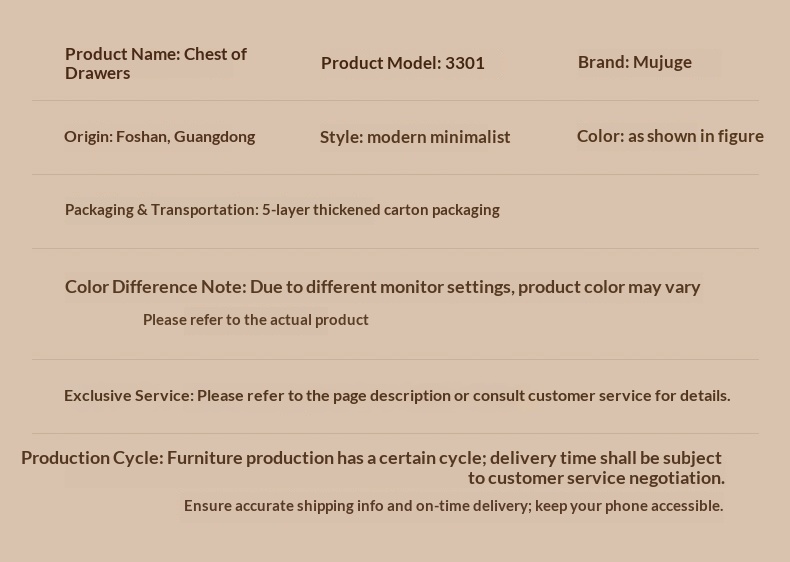790x562 pixels.
Task: Click "Please refer to the actual product"
Action: [255, 320]
